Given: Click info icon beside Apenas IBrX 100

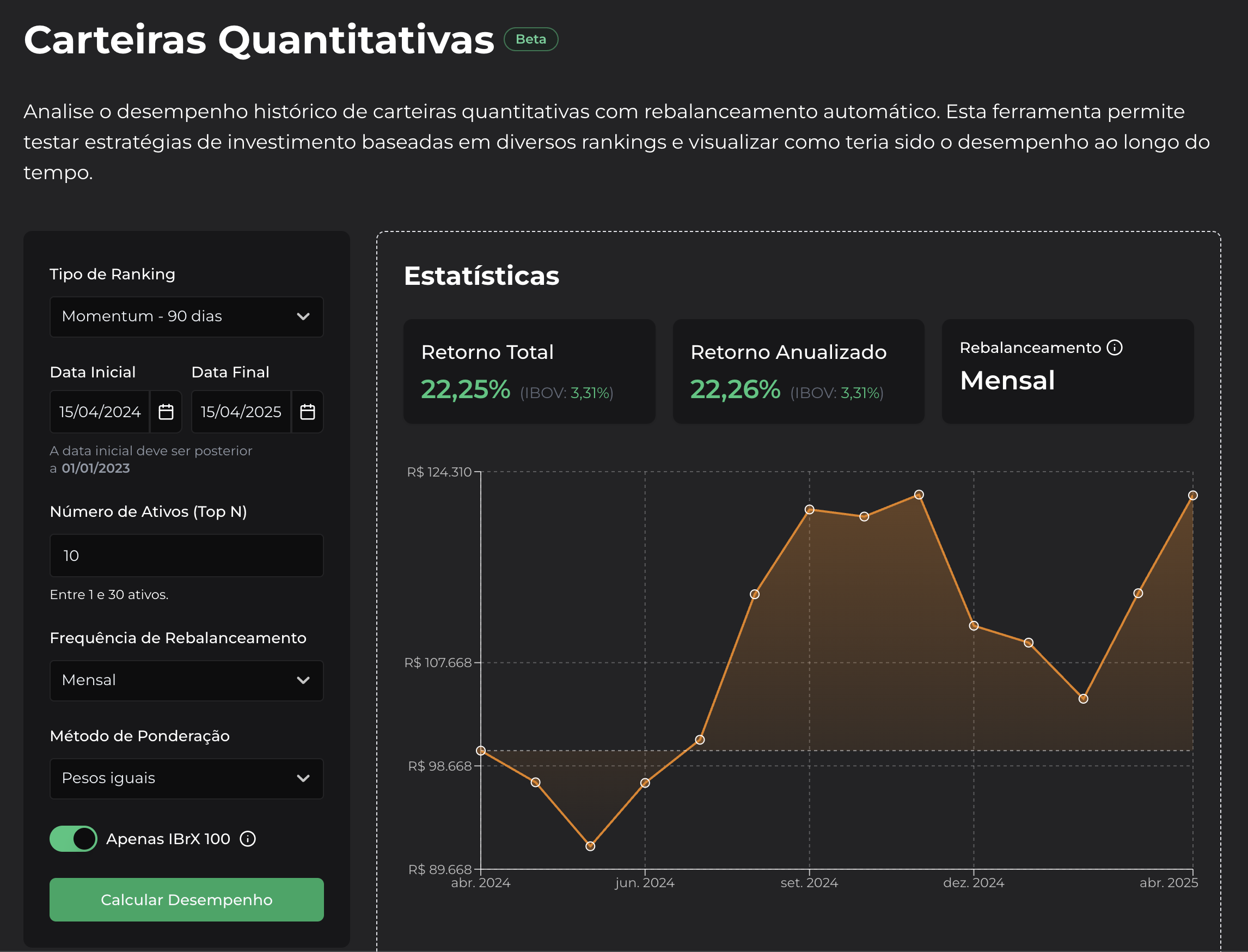Looking at the screenshot, I should click(248, 839).
